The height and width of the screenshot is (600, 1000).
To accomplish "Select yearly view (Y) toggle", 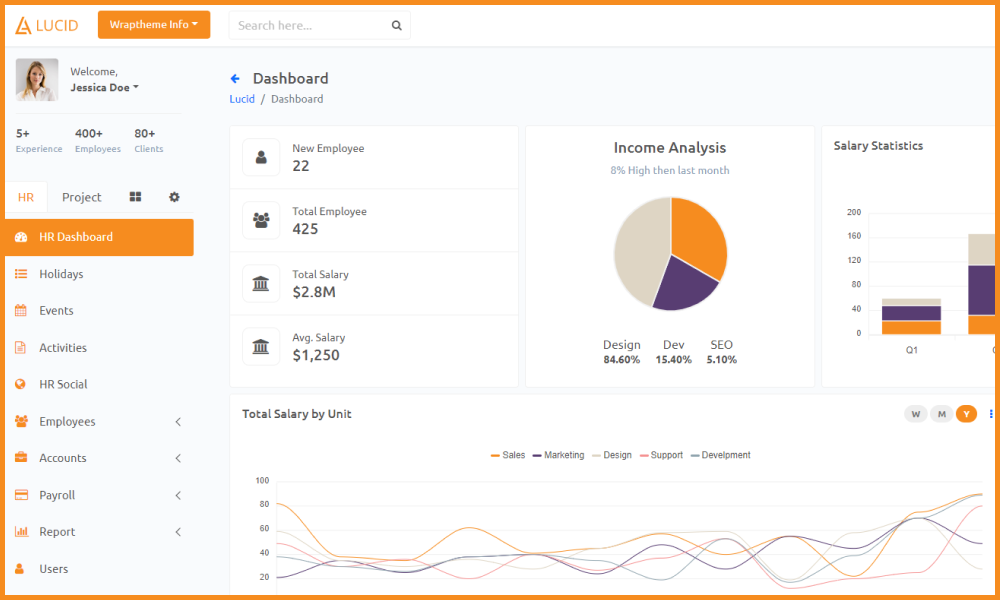I will (x=966, y=414).
